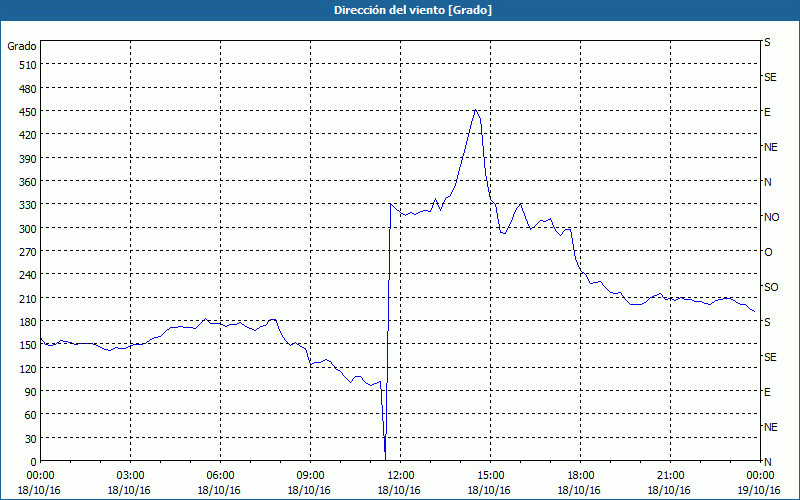Screen dimensions: 800x500
Task: Select the "NE" compass label level with 30
Action: pos(771,427)
